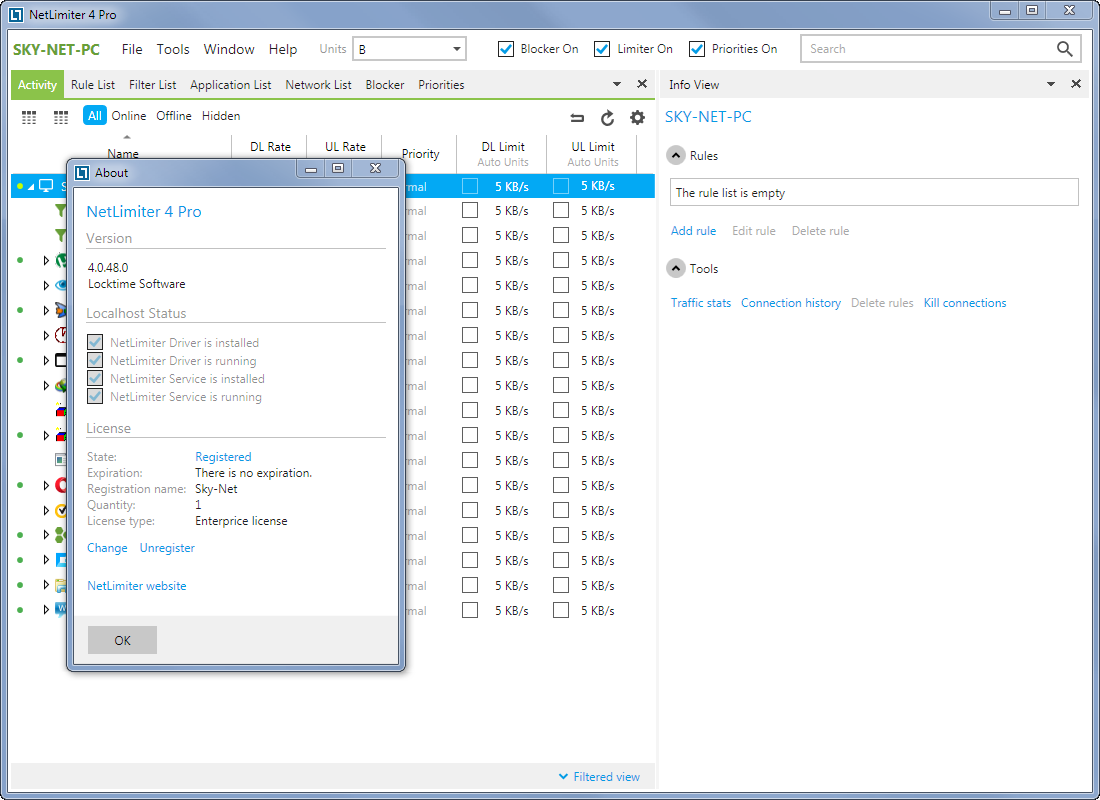This screenshot has height=800, width=1100.
Task: Show Hidden items filter
Action: point(221,116)
